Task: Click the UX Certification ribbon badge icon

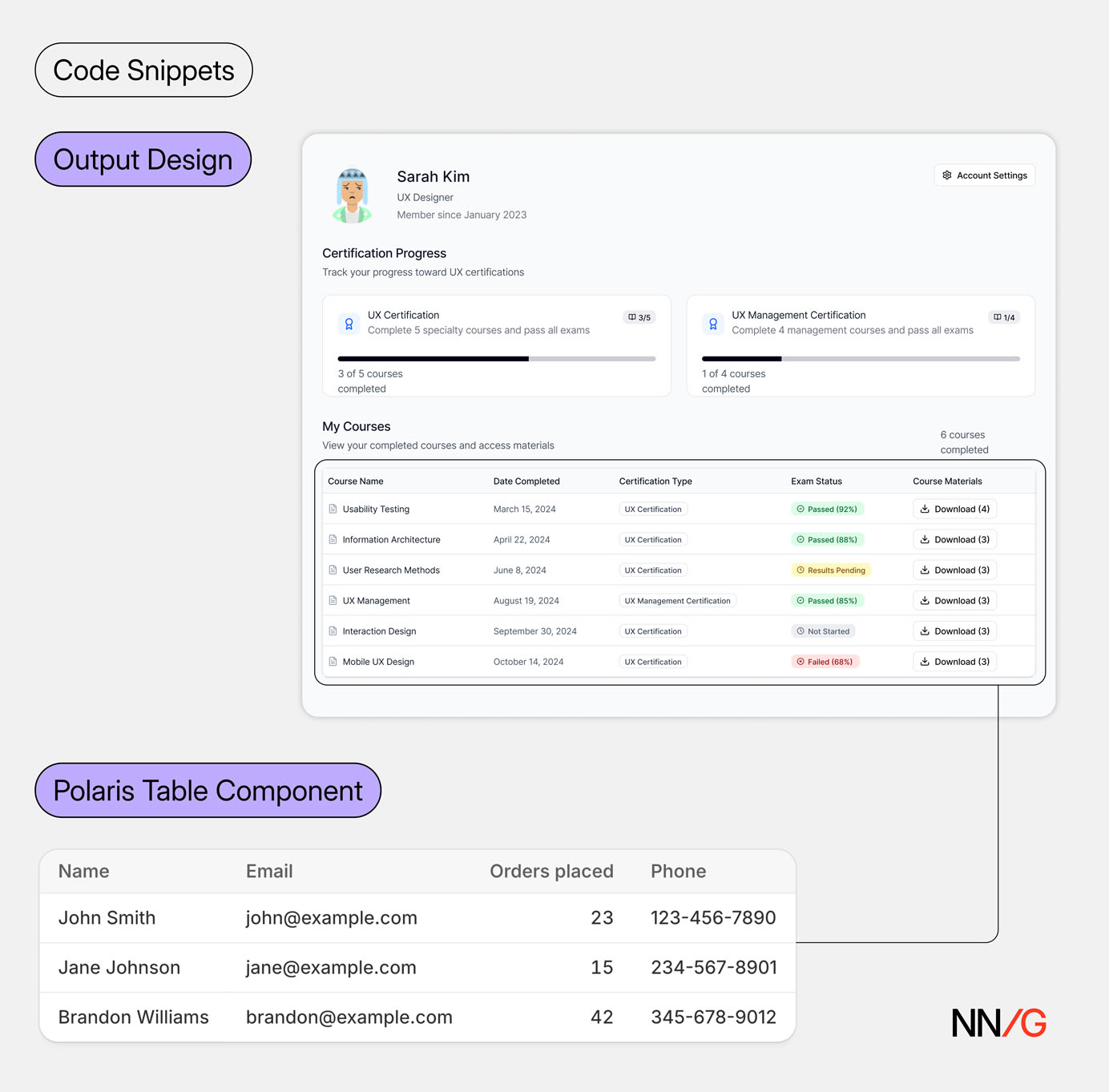Action: pyautogui.click(x=349, y=324)
